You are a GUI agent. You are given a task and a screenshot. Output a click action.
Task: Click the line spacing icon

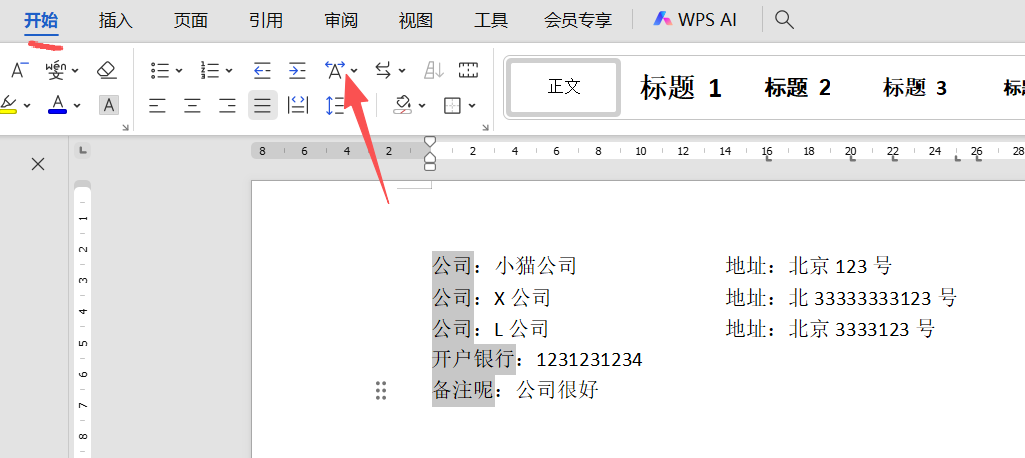click(x=335, y=105)
